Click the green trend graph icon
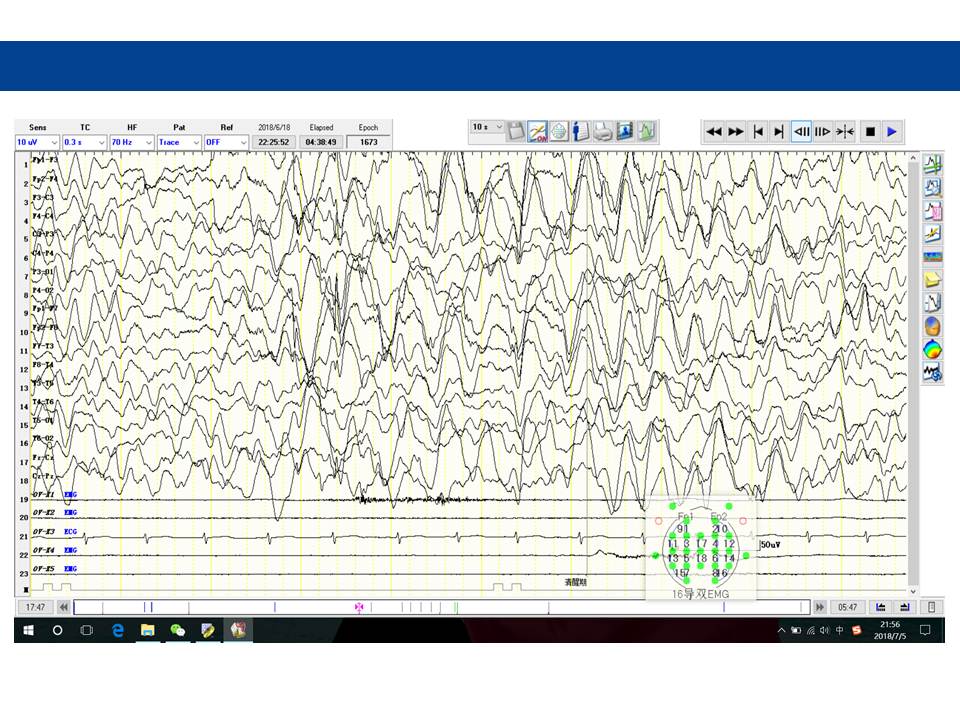Viewport: 960px width, 720px height. coord(647,131)
